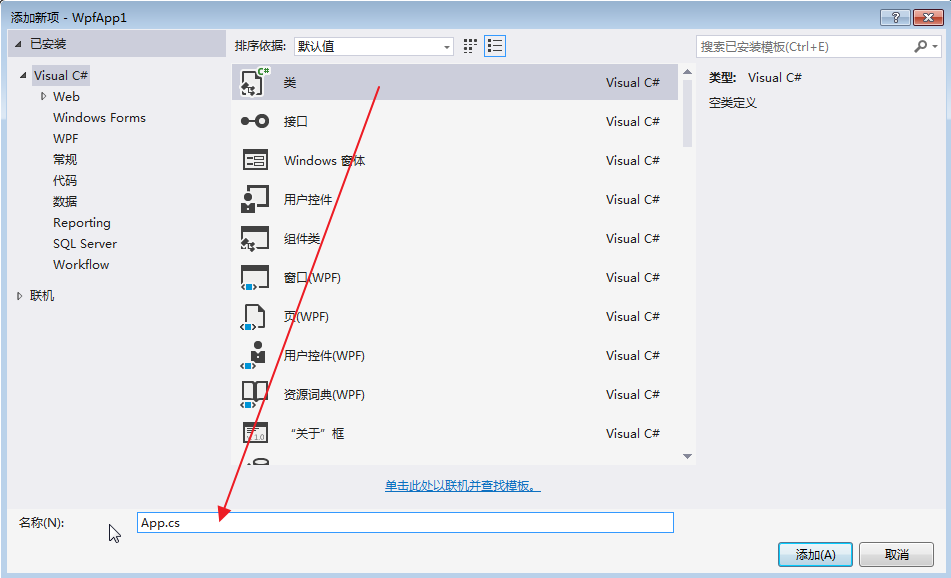
Task: Click the Windows 窗体 template icon
Action: tap(255, 160)
